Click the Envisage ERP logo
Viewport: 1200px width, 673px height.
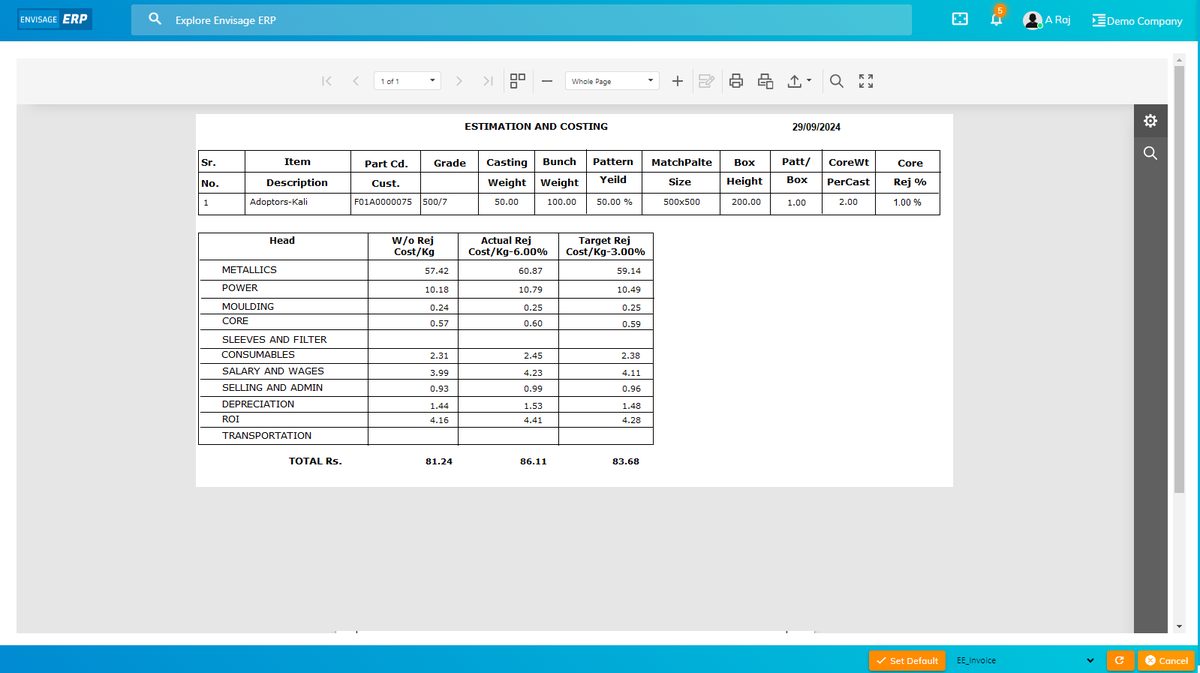55,19
